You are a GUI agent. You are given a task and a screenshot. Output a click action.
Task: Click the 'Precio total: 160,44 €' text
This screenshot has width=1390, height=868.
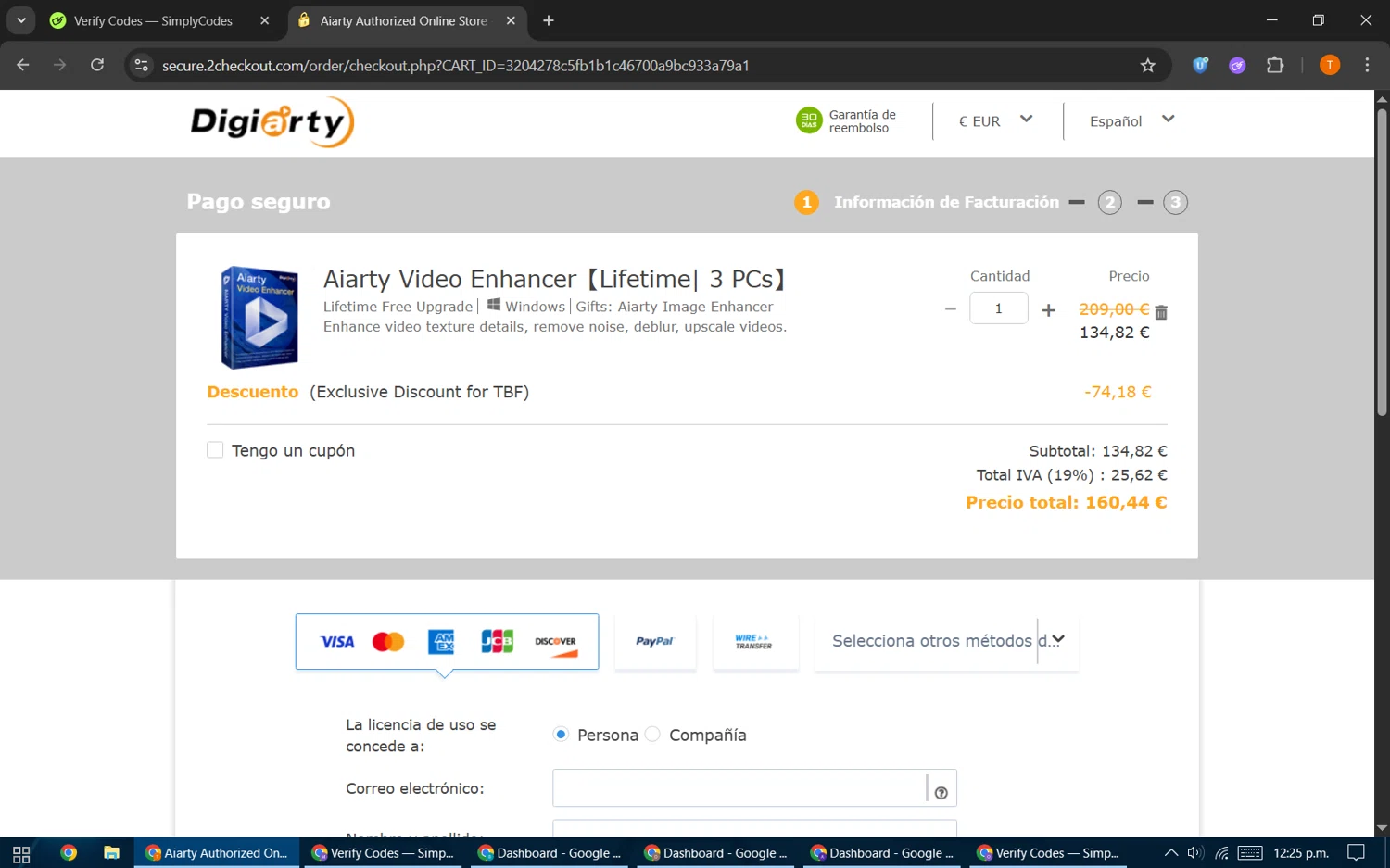pyautogui.click(x=1067, y=502)
